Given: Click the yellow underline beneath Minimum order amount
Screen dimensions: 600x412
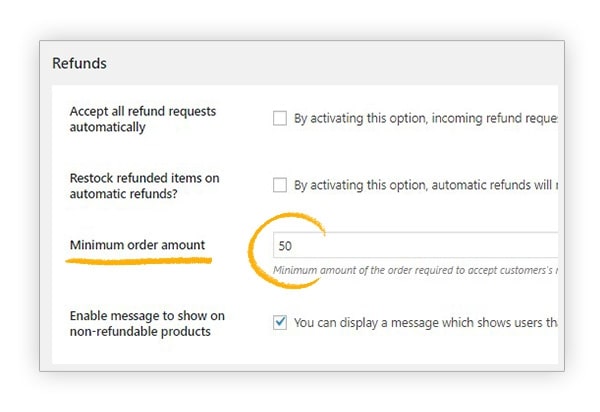Looking at the screenshot, I should click(x=140, y=261).
